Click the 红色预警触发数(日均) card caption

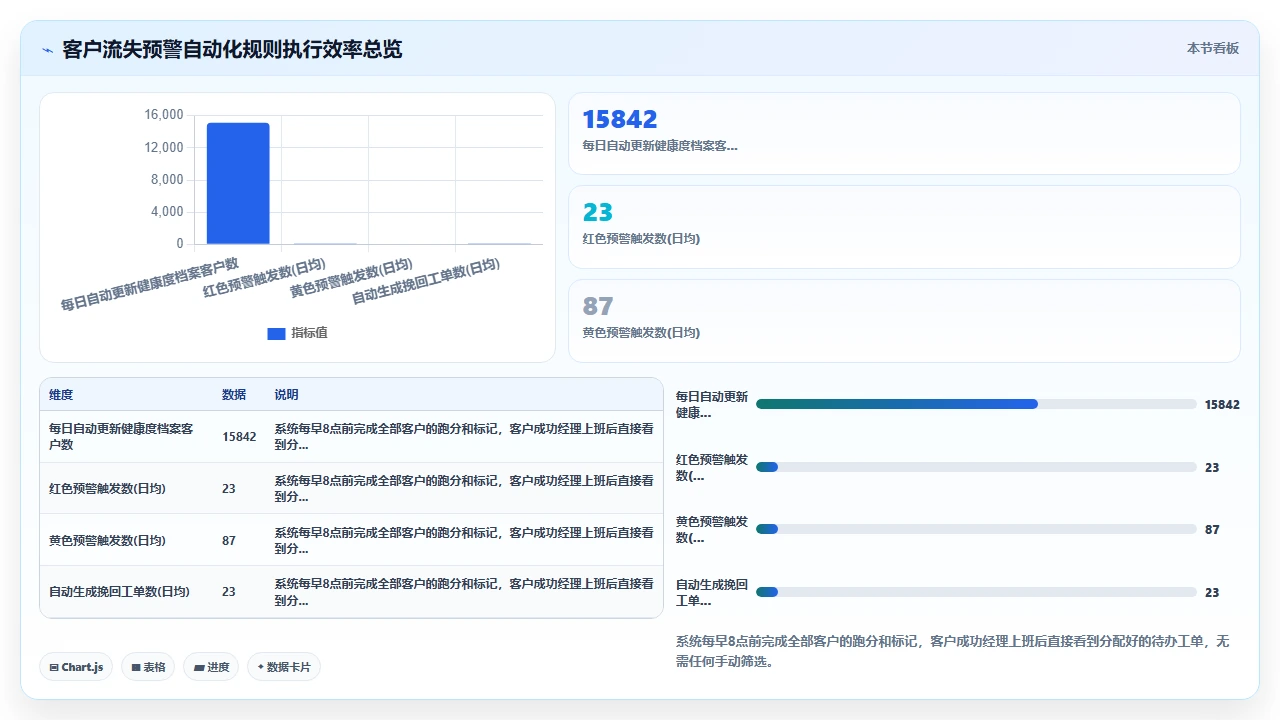(641, 239)
